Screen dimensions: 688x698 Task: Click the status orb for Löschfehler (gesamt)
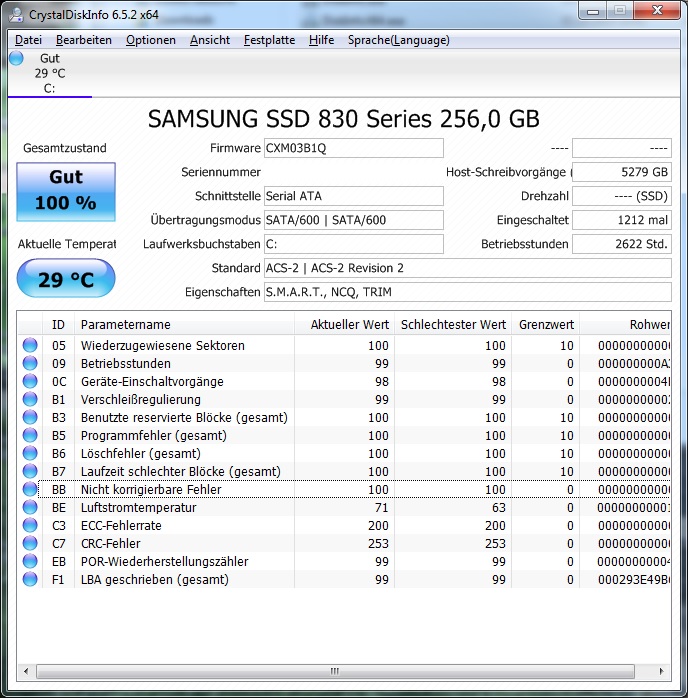tap(30, 453)
